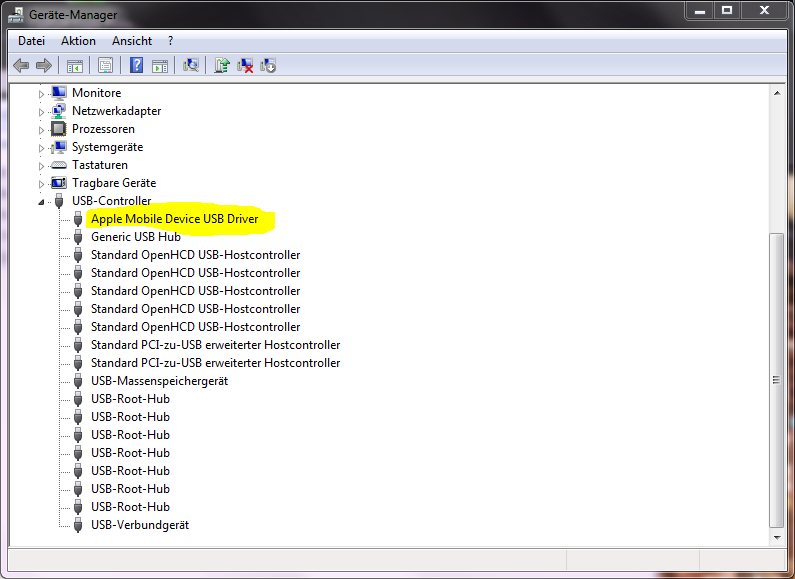This screenshot has height=579, width=795.
Task: Click the Systemgeräte category icon
Action: pyautogui.click(x=59, y=147)
